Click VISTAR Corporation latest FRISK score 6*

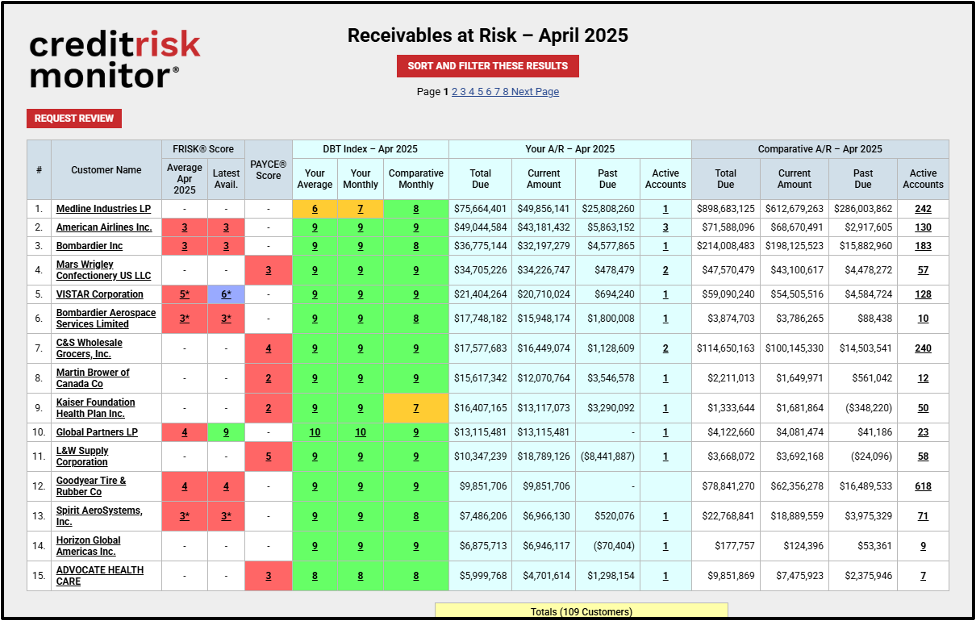(226, 294)
